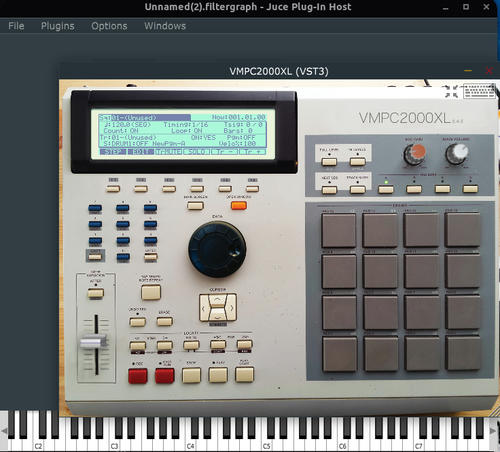The image size is (500, 452).
Task: Click the blue numeric key 5
Action: click(x=123, y=224)
